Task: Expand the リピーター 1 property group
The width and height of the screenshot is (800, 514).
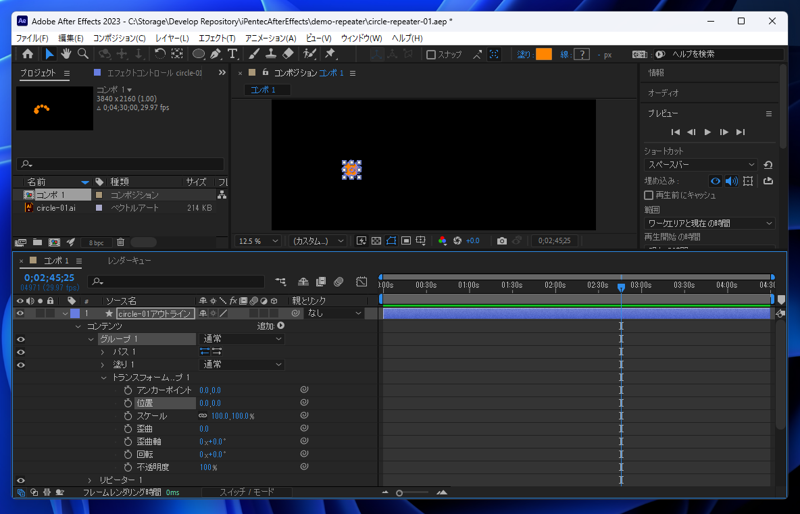Action: pos(90,480)
